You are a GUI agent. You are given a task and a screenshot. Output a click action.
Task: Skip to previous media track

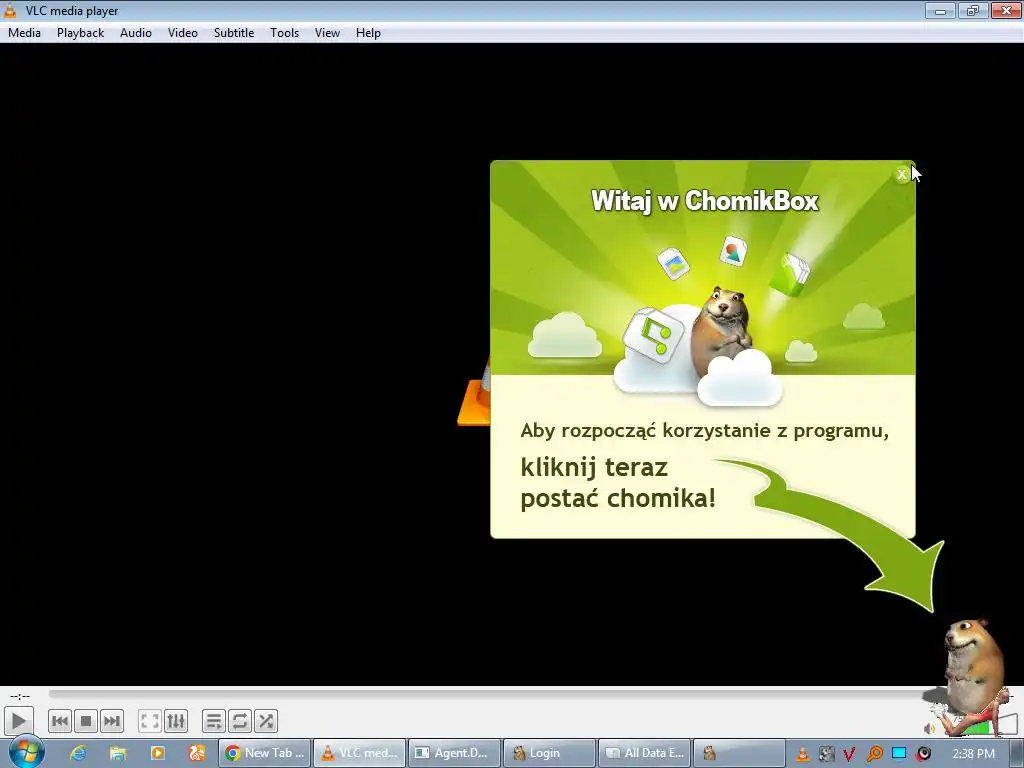pyautogui.click(x=59, y=721)
